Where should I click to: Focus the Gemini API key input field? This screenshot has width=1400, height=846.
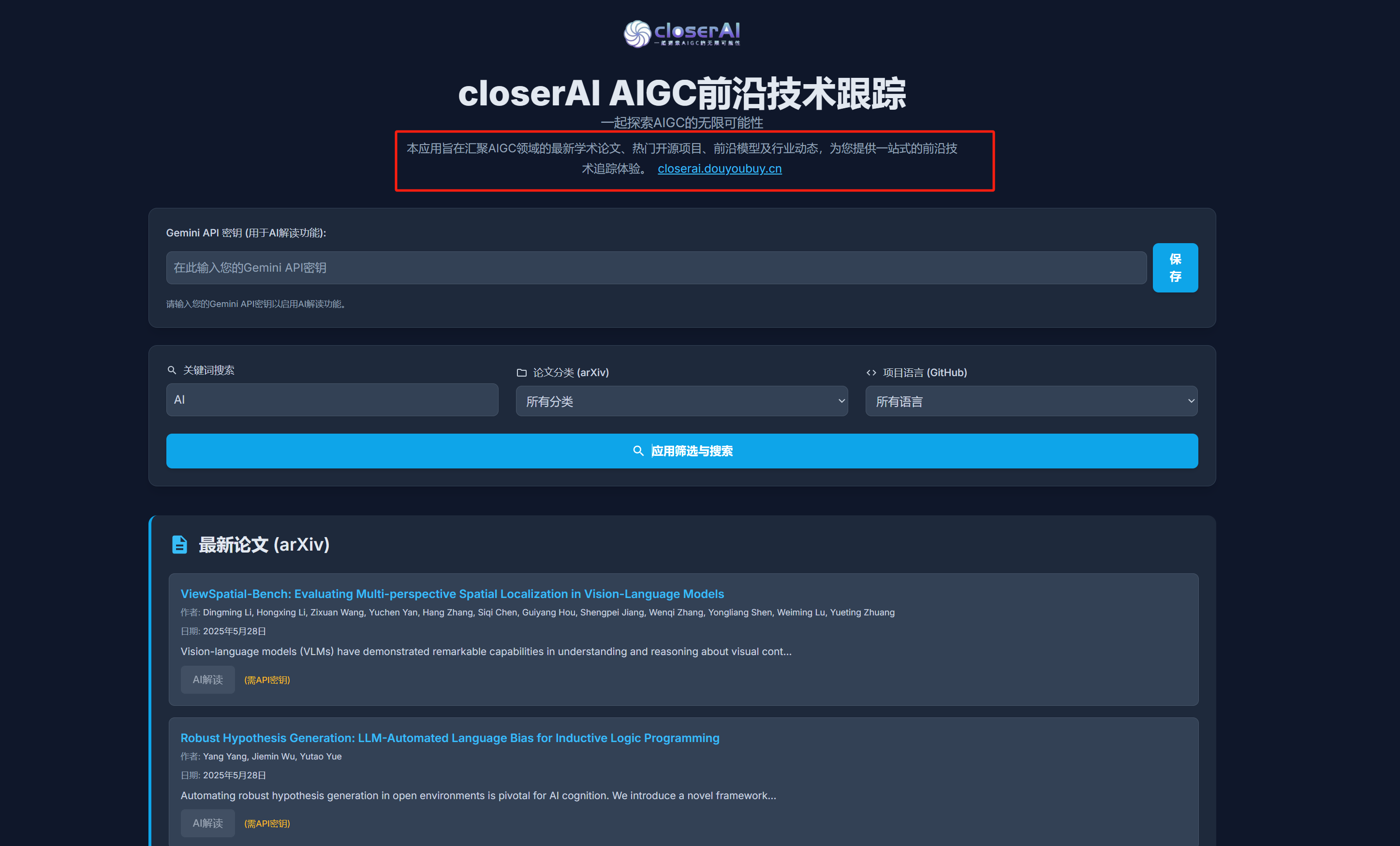pyautogui.click(x=656, y=268)
